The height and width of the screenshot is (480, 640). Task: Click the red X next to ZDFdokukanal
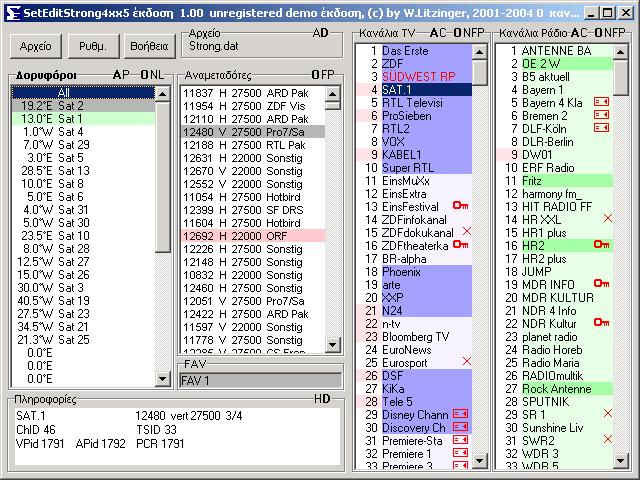pyautogui.click(x=467, y=231)
